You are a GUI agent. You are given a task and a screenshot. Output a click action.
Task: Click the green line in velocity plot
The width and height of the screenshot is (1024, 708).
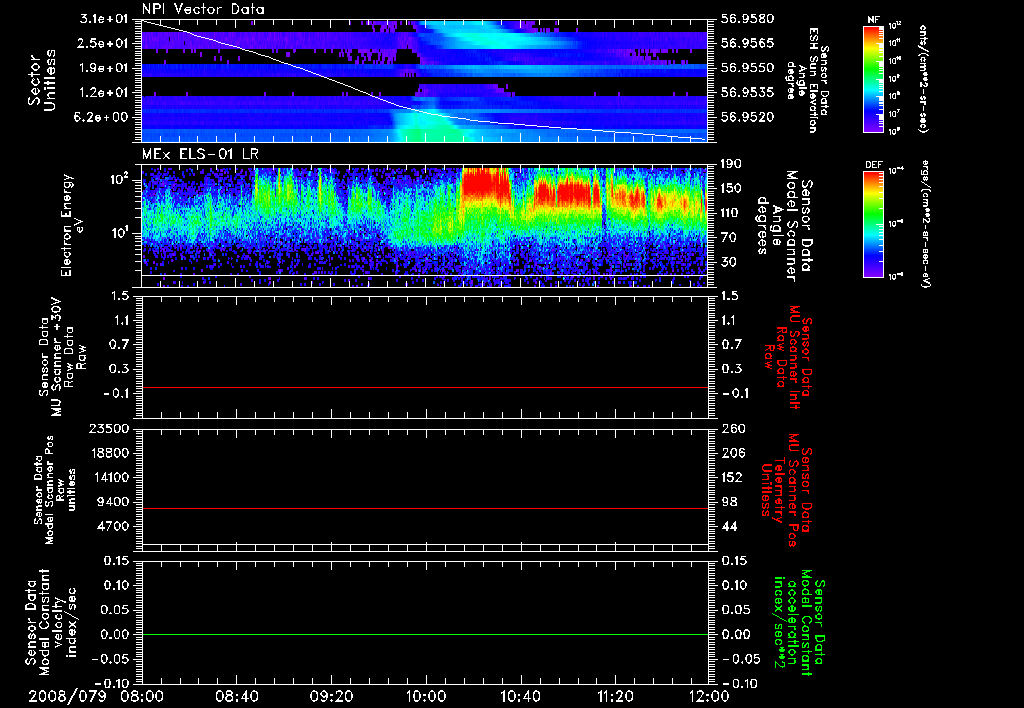[x=425, y=634]
